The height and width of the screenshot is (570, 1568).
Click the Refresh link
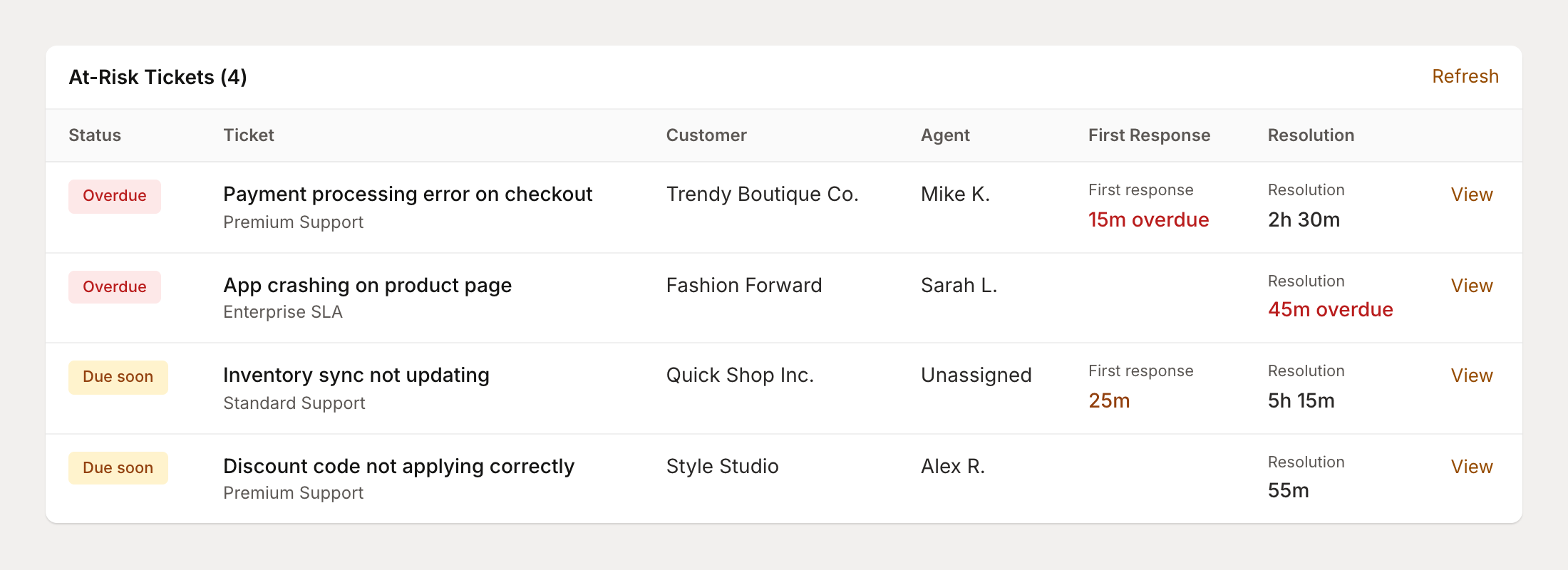click(1465, 76)
